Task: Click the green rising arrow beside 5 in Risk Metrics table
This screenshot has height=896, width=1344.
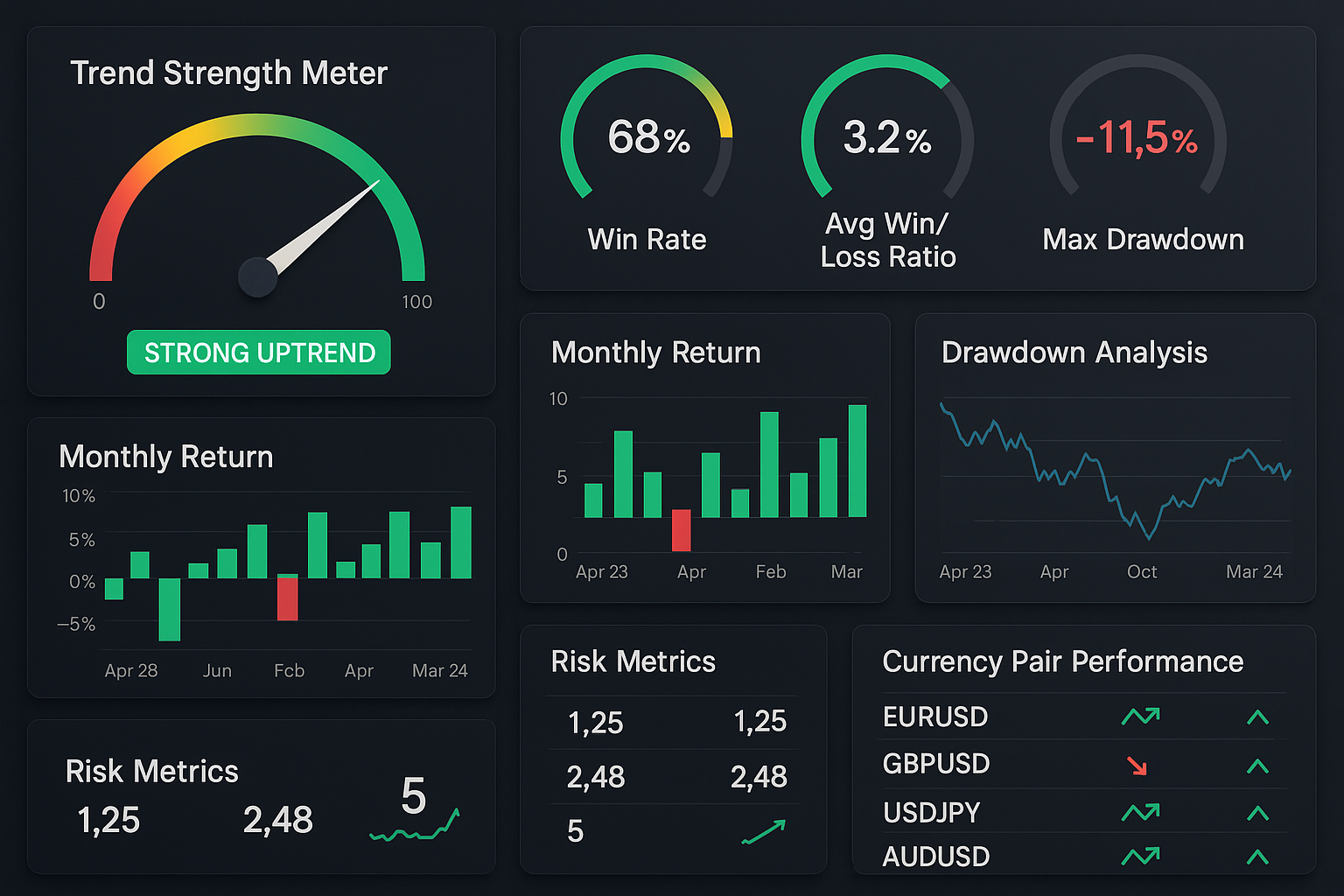Action: 764,832
